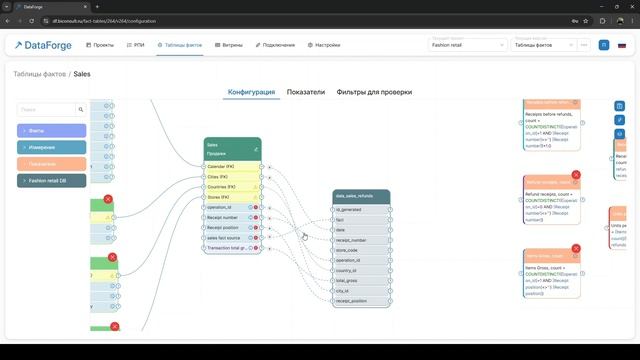Click the second blue canvas tool button
This screenshot has height=360, width=640.
click(x=619, y=120)
